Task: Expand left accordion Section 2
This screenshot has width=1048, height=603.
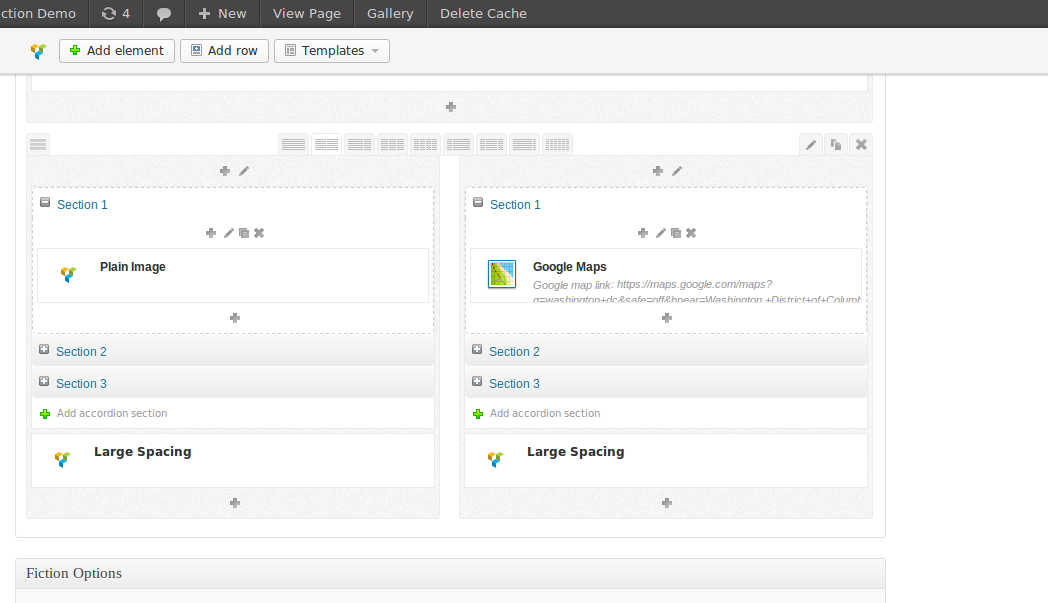Action: point(44,350)
